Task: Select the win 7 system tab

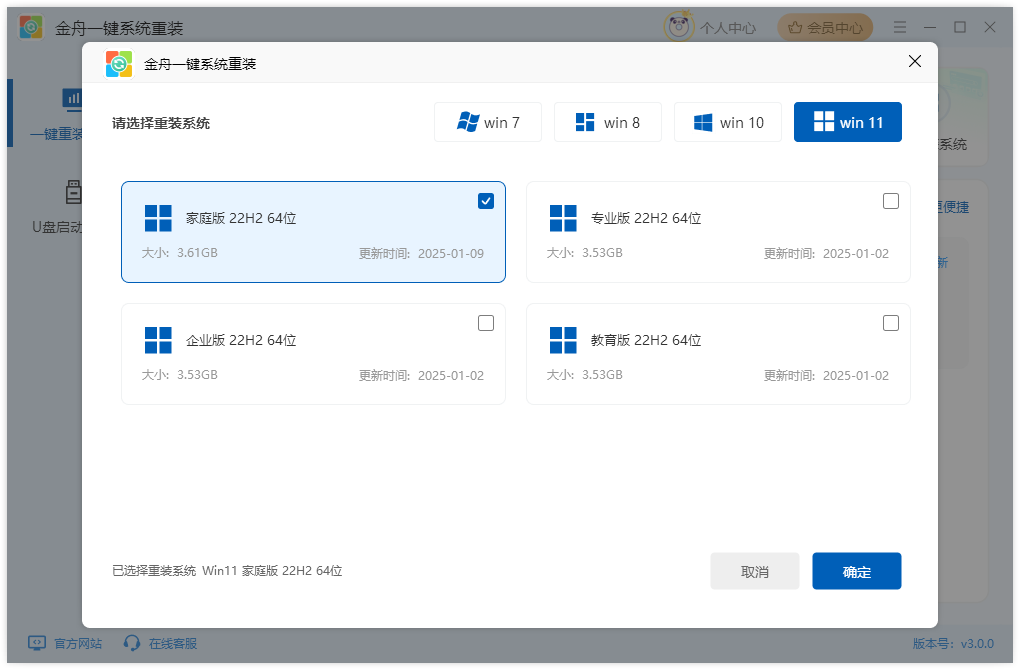Action: point(488,122)
